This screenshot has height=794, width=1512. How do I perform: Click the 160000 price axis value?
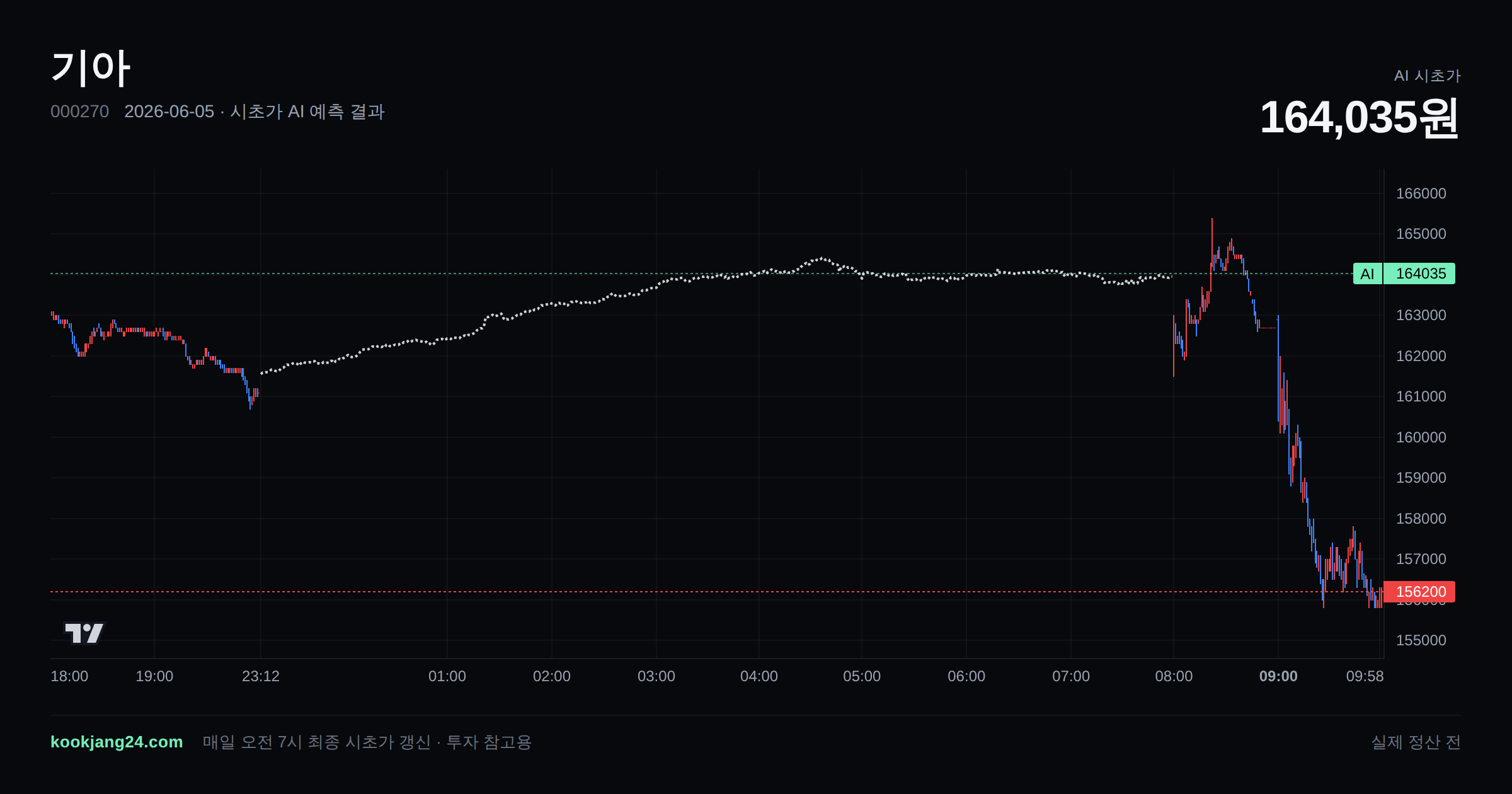1421,437
